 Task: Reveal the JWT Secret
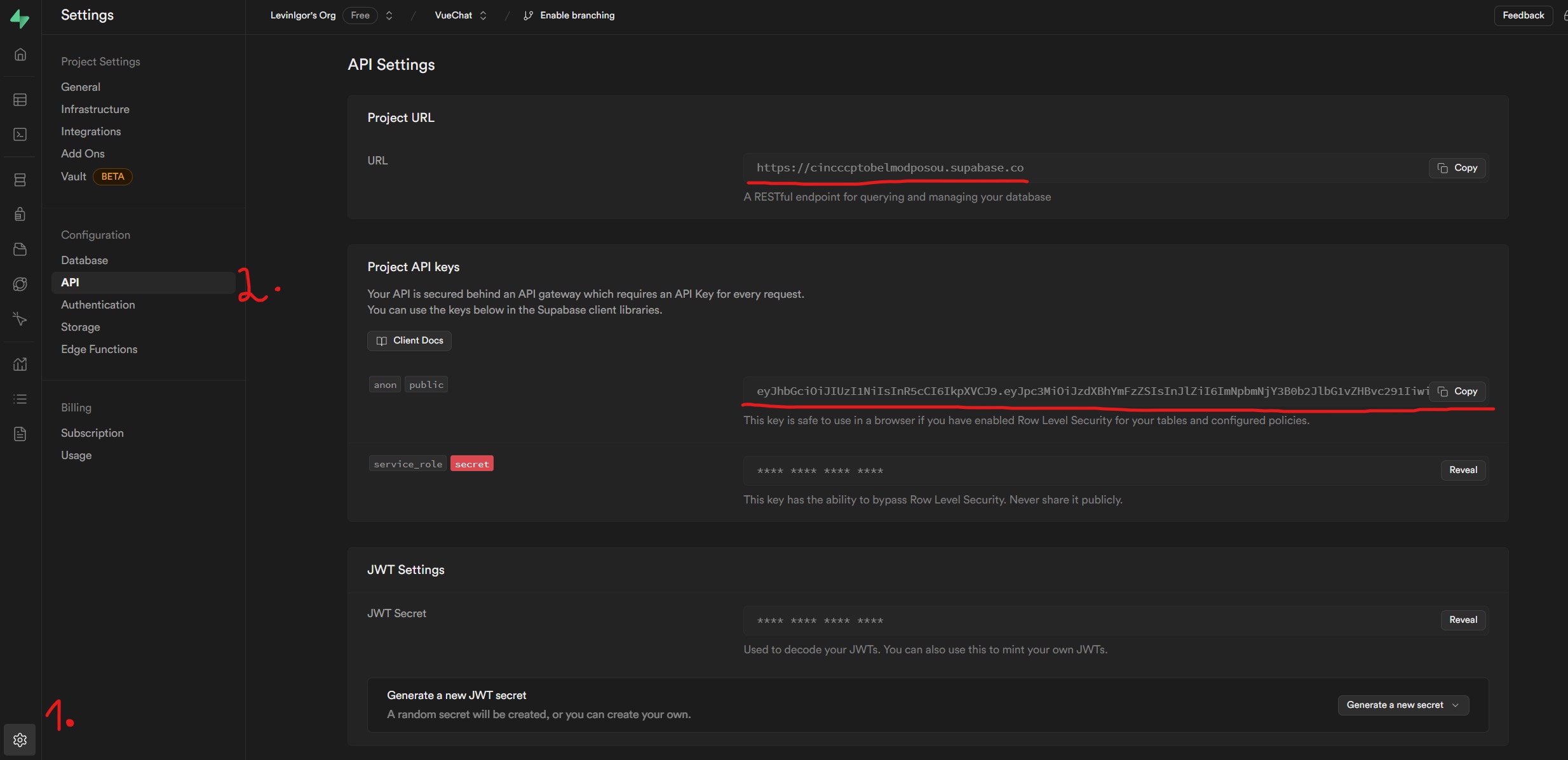tap(1463, 620)
